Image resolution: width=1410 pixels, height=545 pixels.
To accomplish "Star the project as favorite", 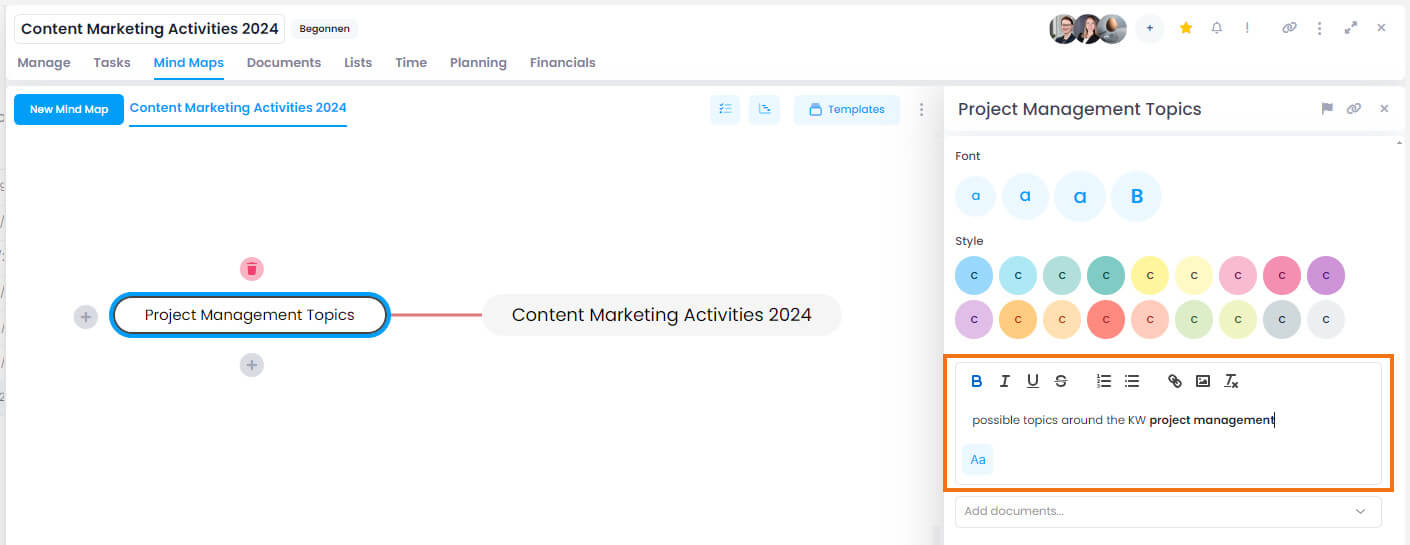I will pos(1186,28).
